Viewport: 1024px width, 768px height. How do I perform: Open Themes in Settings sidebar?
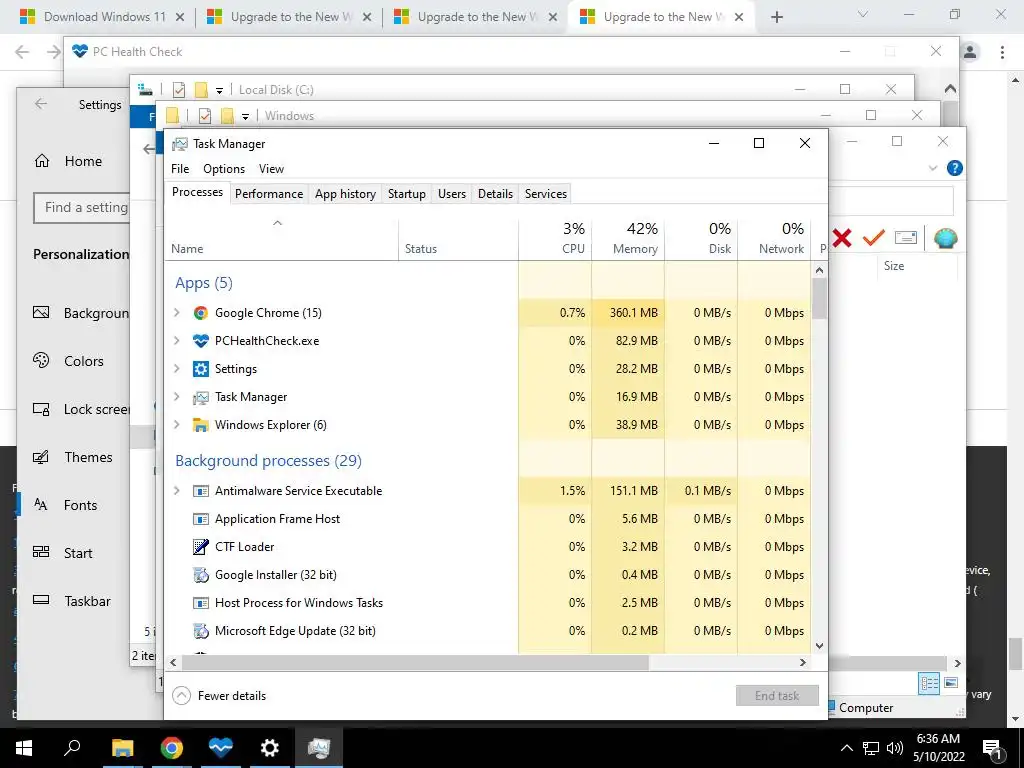74,457
